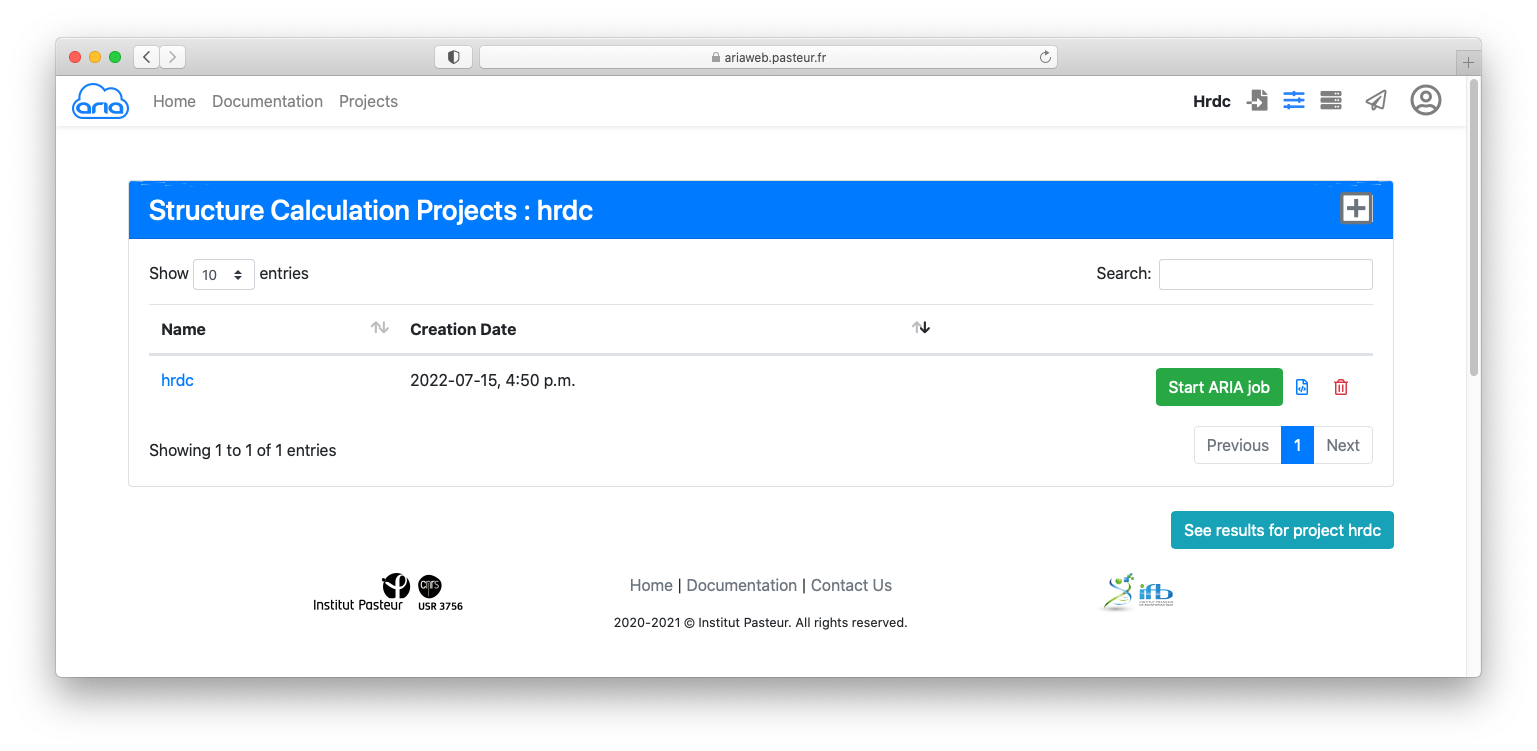Delete hrdc project with red trash icon
Screen dimensions: 1537x751
click(1341, 387)
